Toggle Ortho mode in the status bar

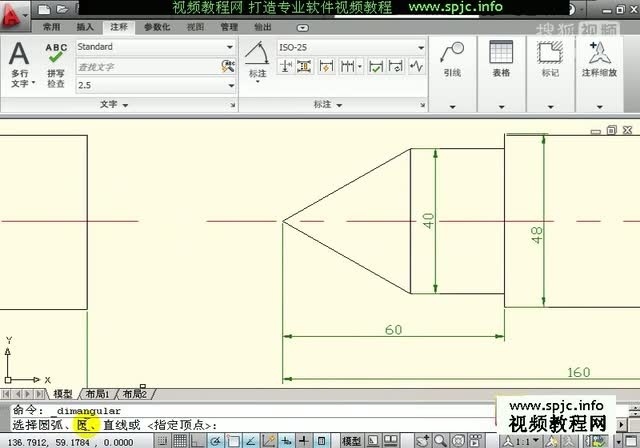point(198,441)
